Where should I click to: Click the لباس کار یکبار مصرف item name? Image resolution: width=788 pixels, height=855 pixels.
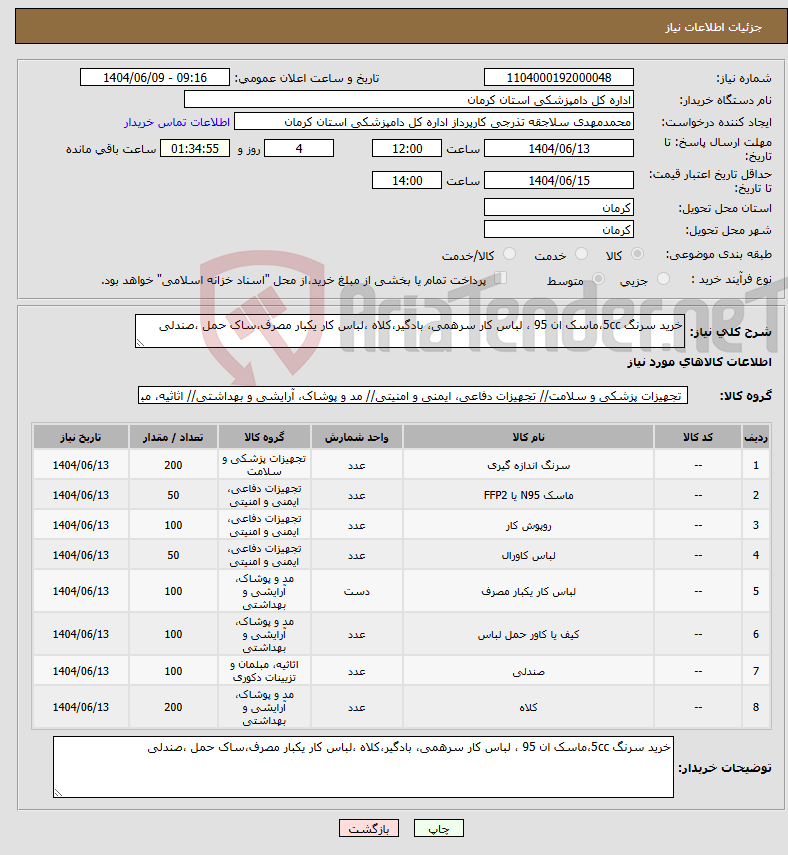[528, 592]
